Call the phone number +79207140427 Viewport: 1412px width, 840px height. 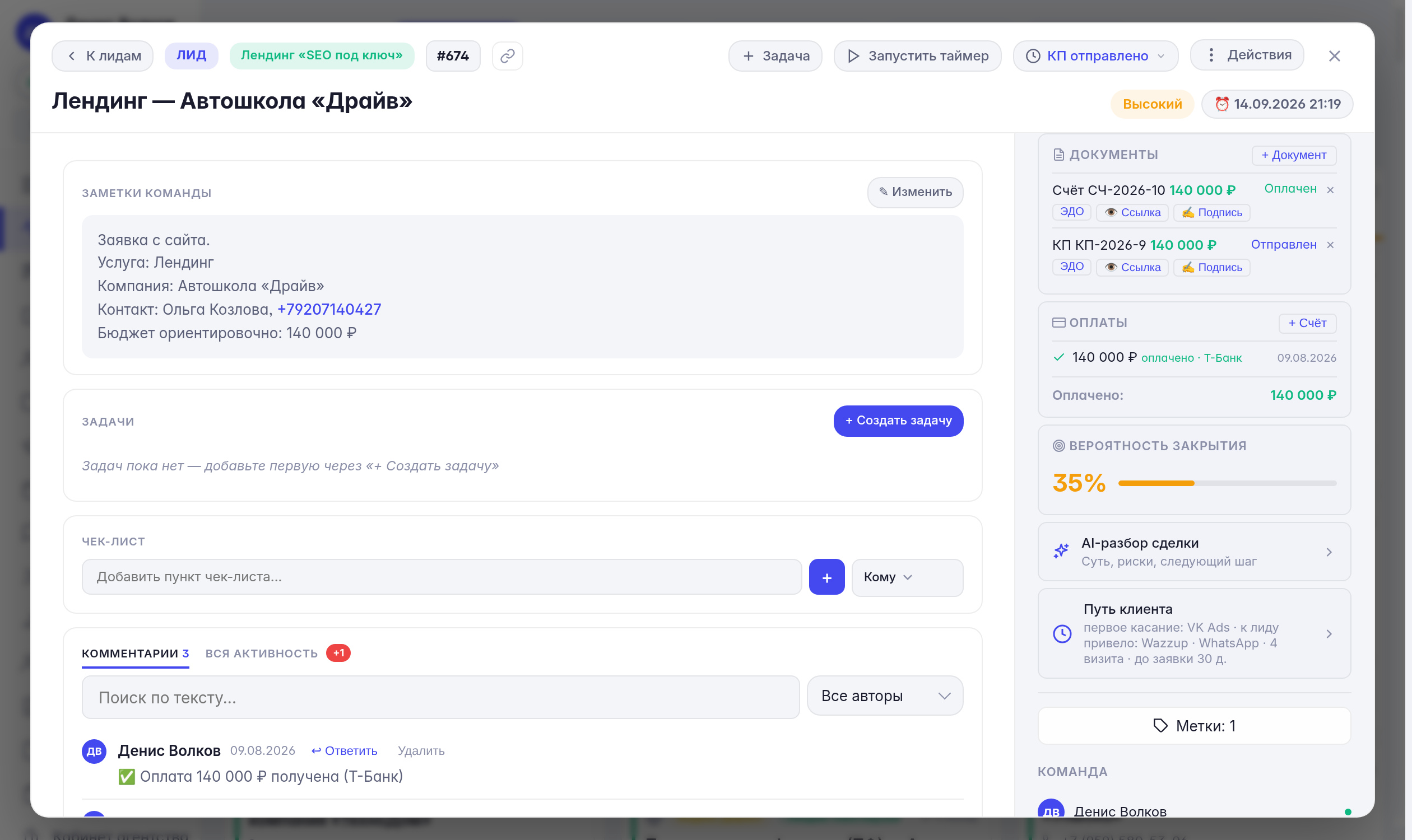tap(329, 309)
